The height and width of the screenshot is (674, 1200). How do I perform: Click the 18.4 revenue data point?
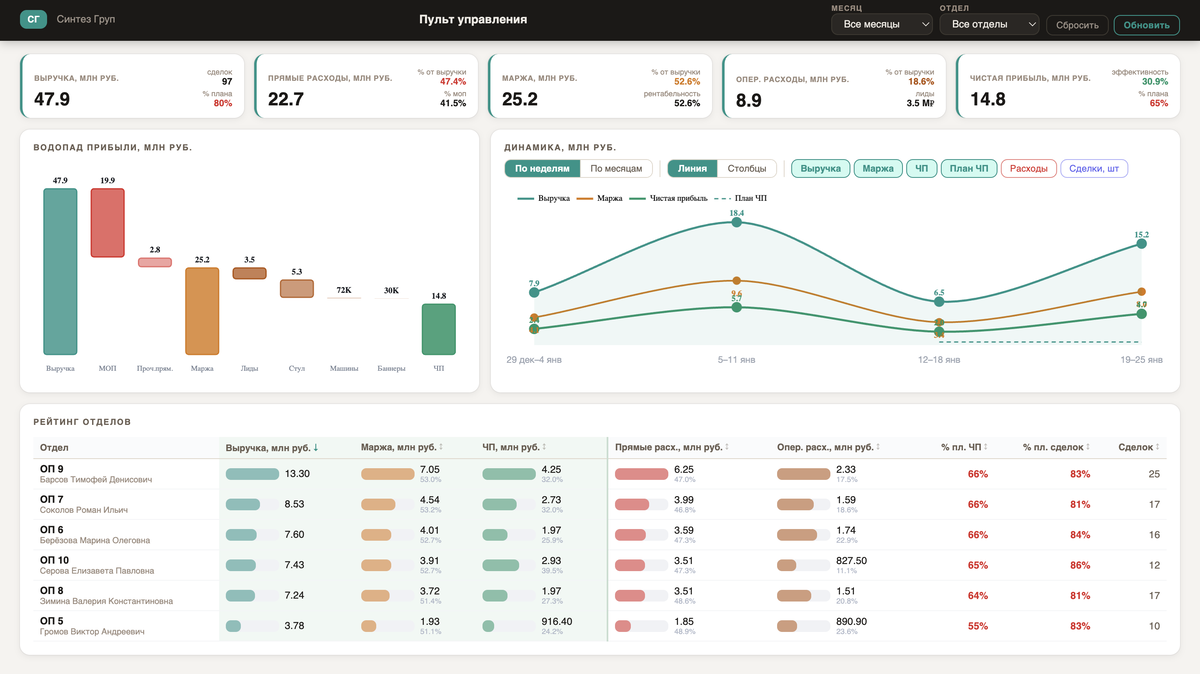tap(736, 223)
